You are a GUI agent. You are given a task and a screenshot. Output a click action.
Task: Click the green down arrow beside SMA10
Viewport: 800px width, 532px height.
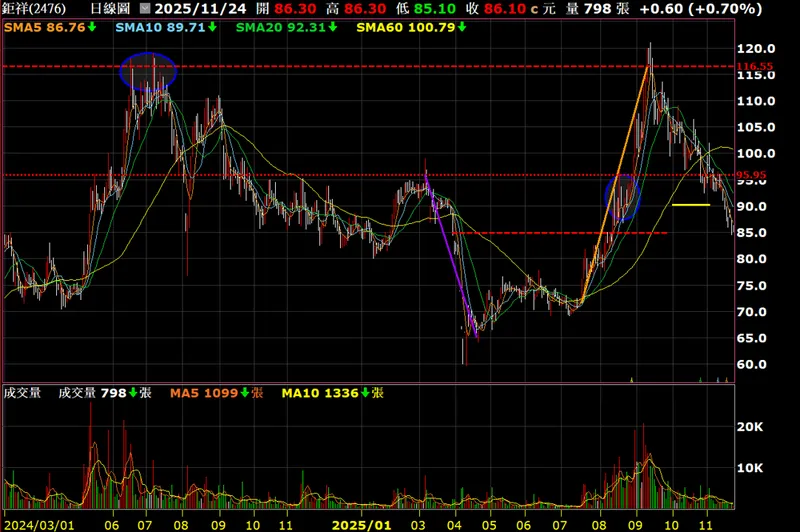click(212, 27)
